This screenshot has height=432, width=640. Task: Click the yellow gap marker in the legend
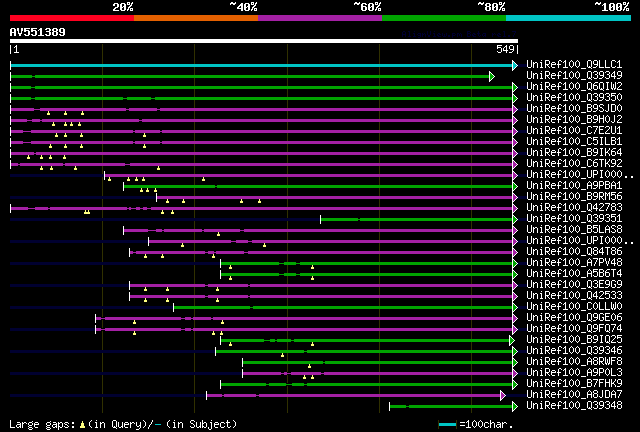[82, 425]
